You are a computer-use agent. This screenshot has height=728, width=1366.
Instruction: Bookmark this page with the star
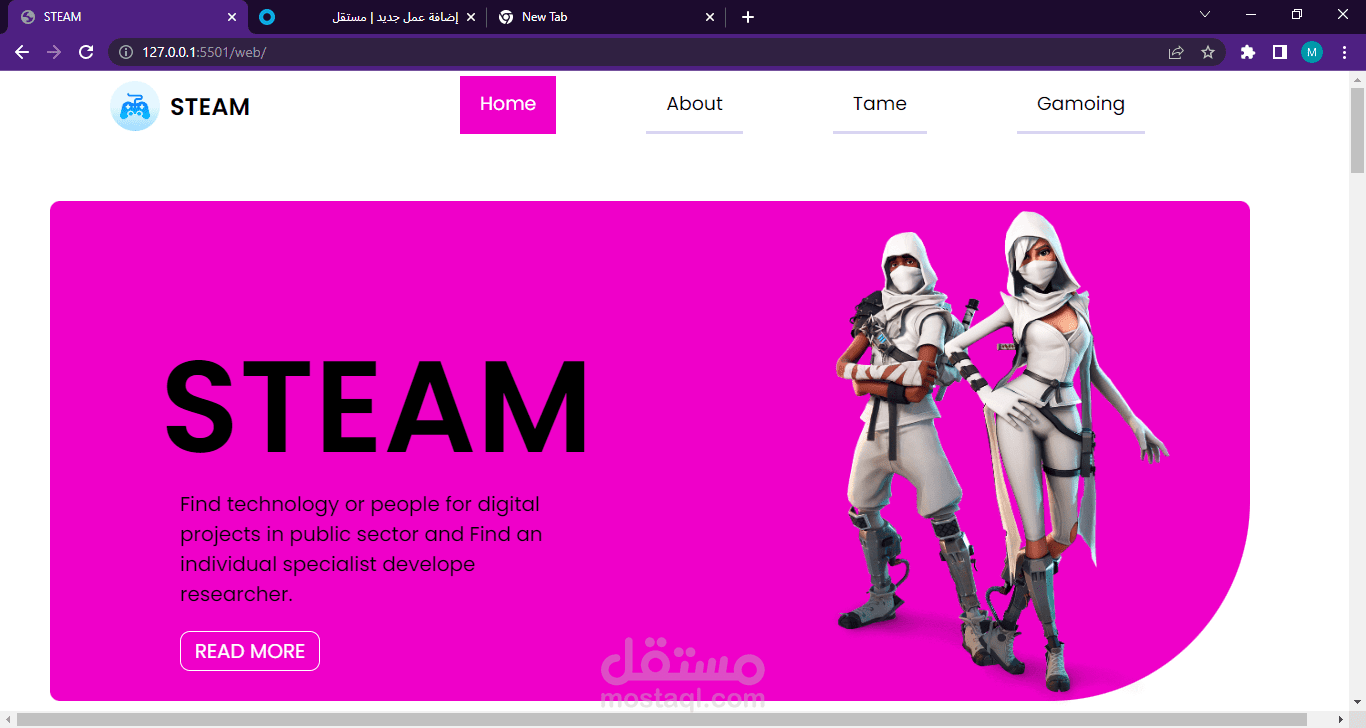tap(1207, 52)
